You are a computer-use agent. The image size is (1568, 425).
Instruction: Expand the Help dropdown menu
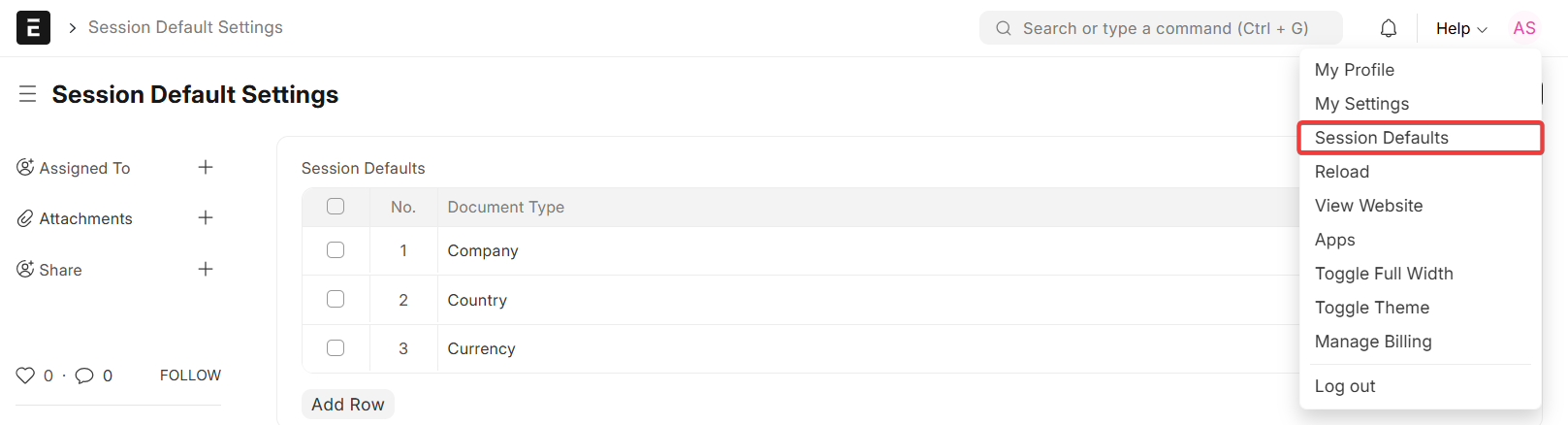(x=1461, y=28)
